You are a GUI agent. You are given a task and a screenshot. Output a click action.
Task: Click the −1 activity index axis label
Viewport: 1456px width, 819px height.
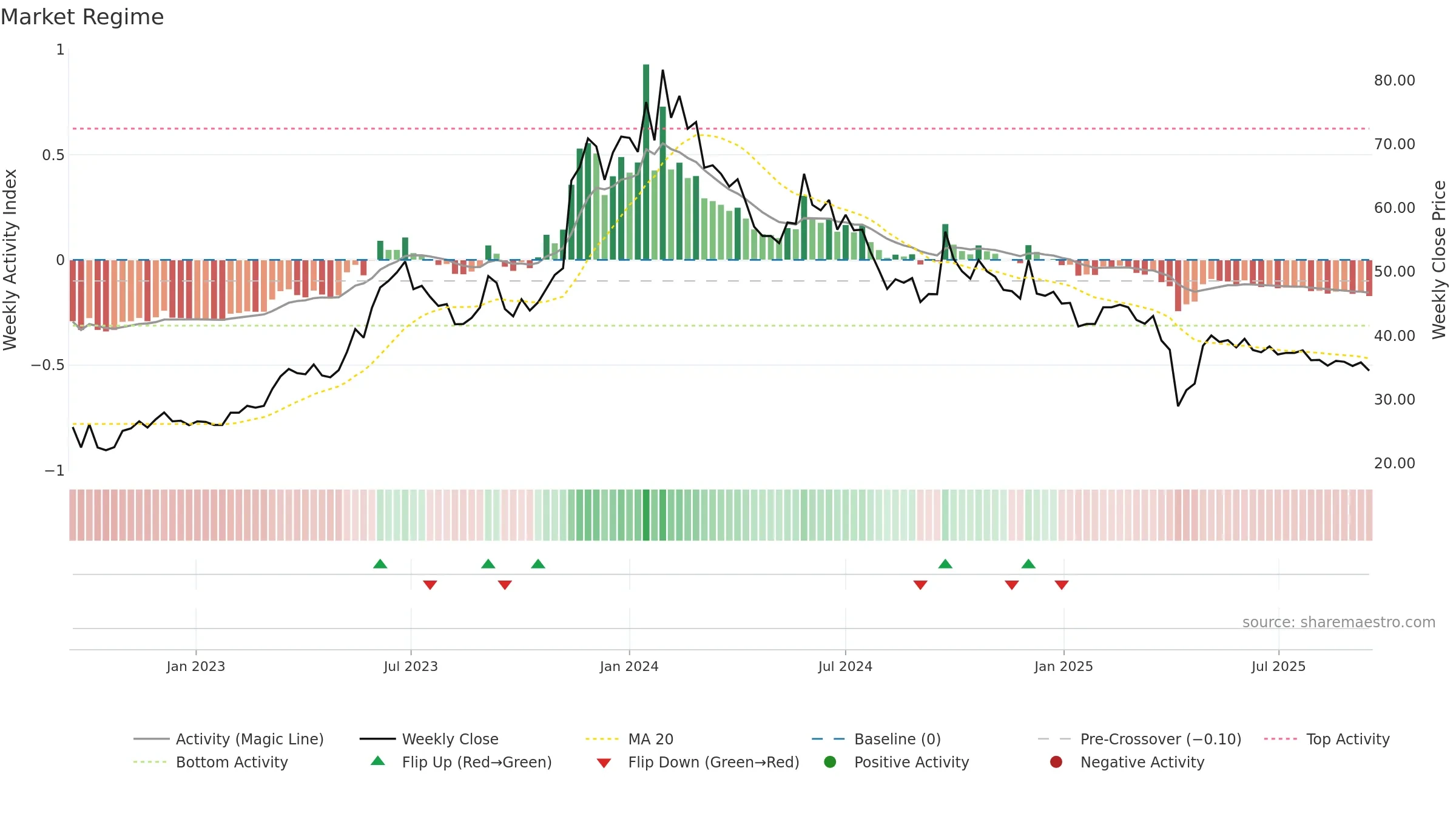click(x=55, y=470)
